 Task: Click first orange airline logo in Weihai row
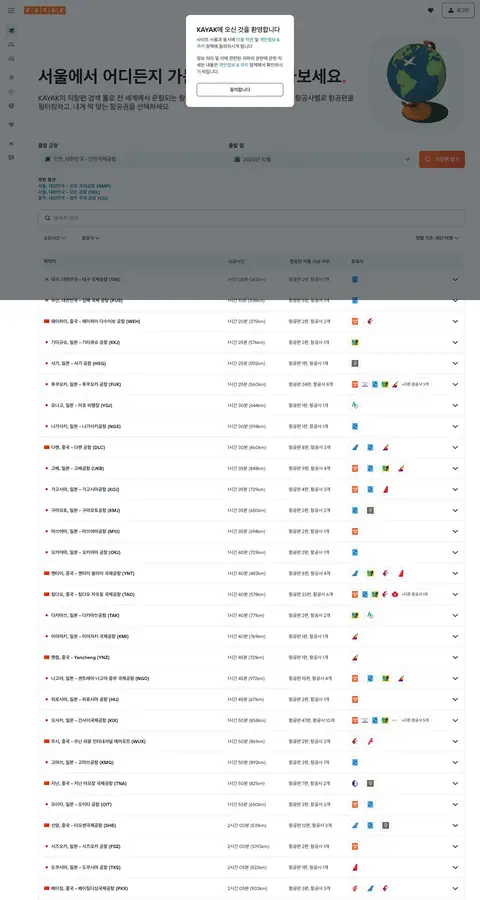(355, 321)
